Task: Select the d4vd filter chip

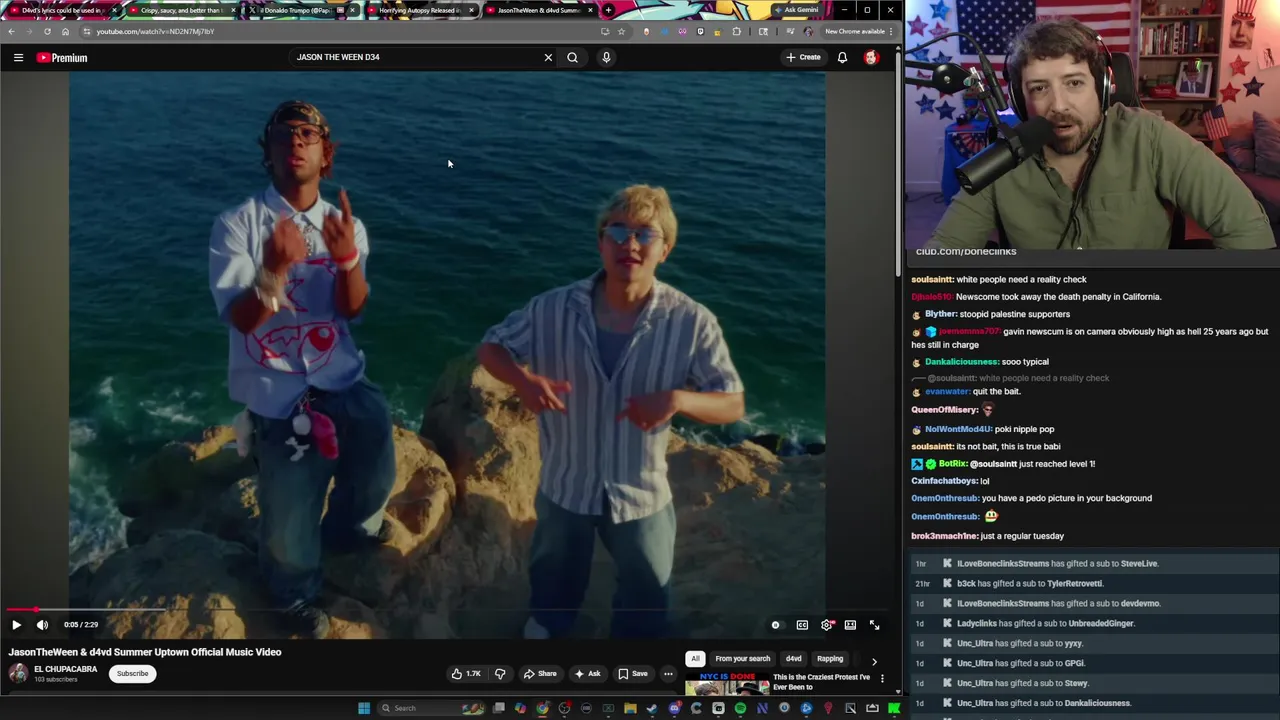Action: tap(793, 658)
